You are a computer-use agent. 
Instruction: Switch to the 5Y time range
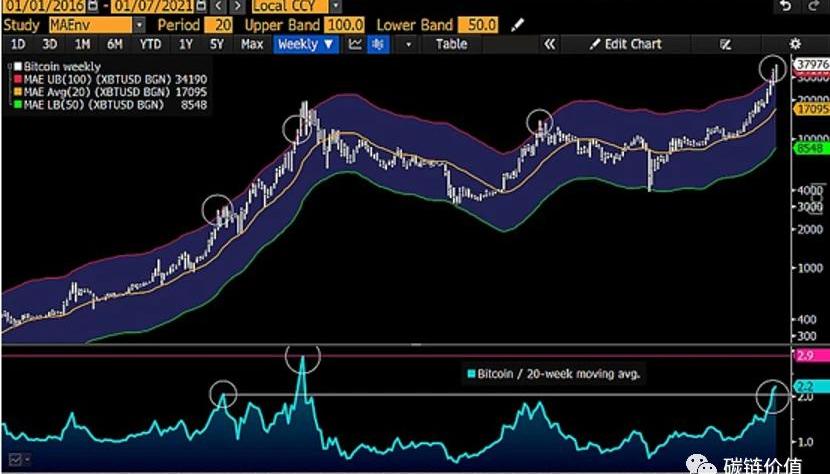tap(216, 44)
